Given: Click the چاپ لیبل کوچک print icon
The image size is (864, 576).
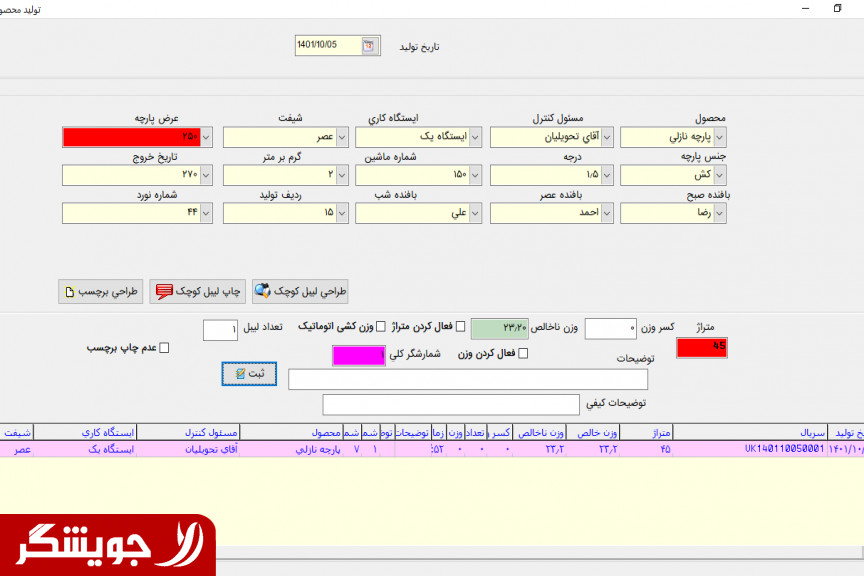Looking at the screenshot, I should point(164,291).
